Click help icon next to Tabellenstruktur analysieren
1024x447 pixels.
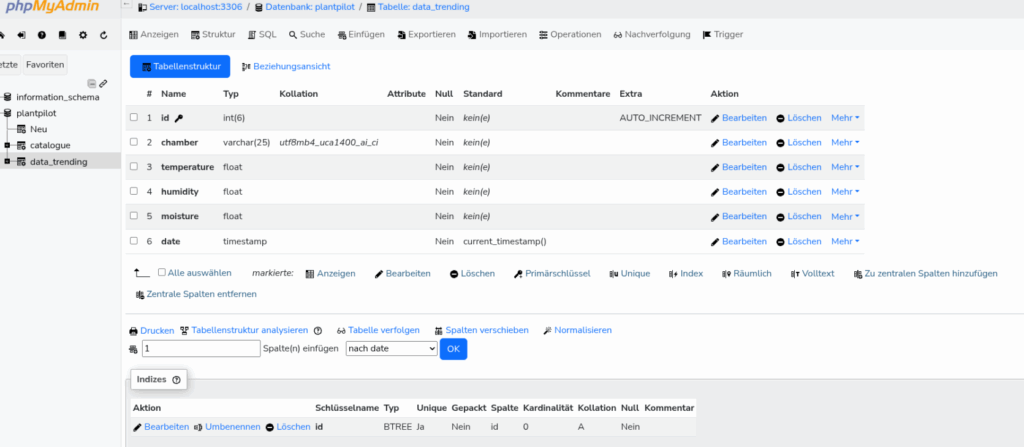318,330
